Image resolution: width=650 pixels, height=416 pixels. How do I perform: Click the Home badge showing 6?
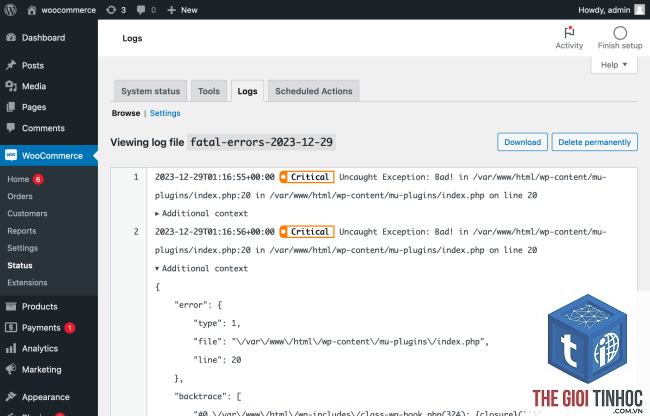(x=38, y=179)
